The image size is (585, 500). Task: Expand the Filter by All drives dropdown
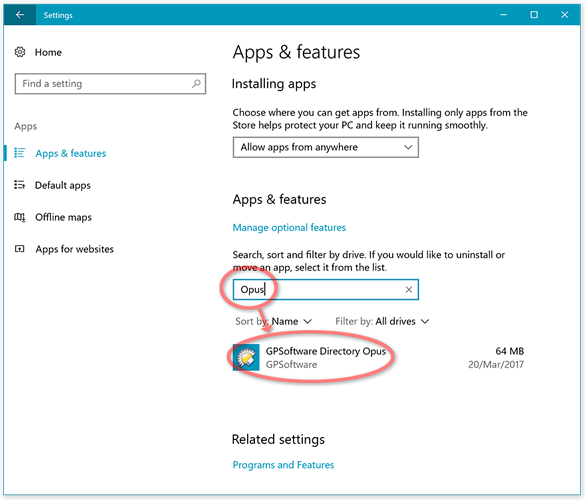(382, 321)
